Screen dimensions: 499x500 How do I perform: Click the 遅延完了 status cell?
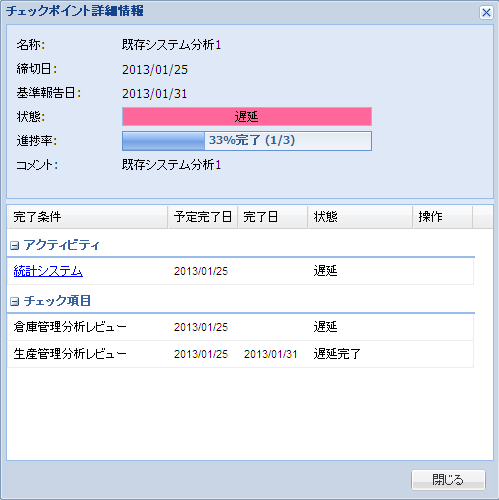(x=337, y=354)
